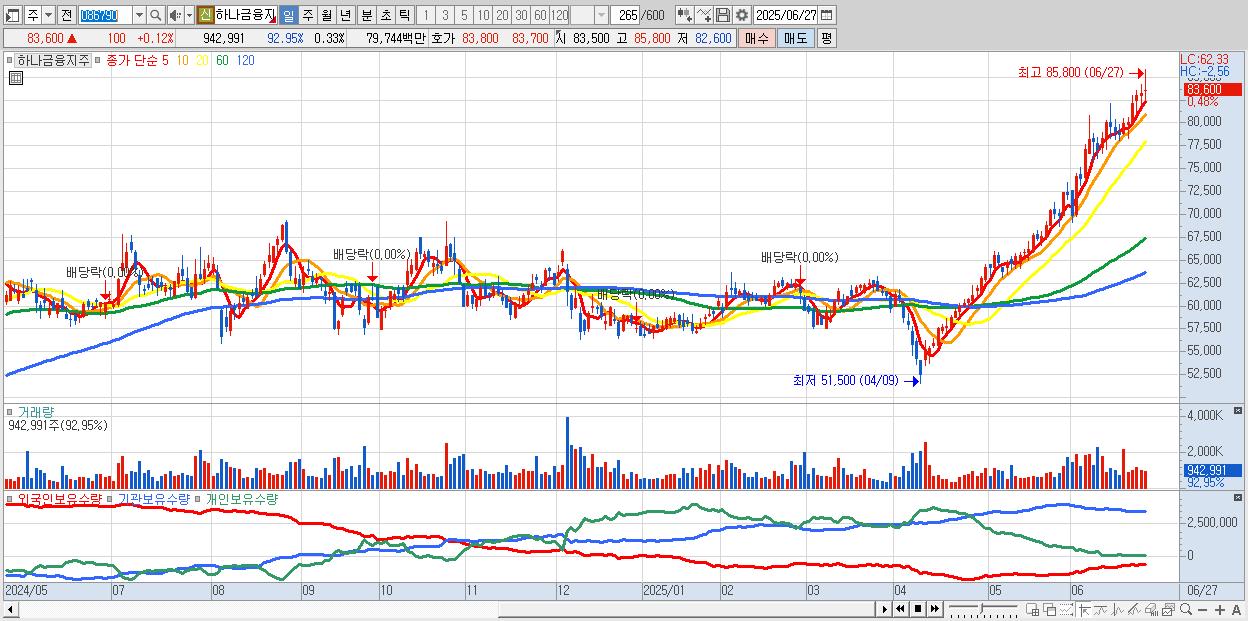Click the dotted-line chart icon in bottom bar

(1066, 609)
